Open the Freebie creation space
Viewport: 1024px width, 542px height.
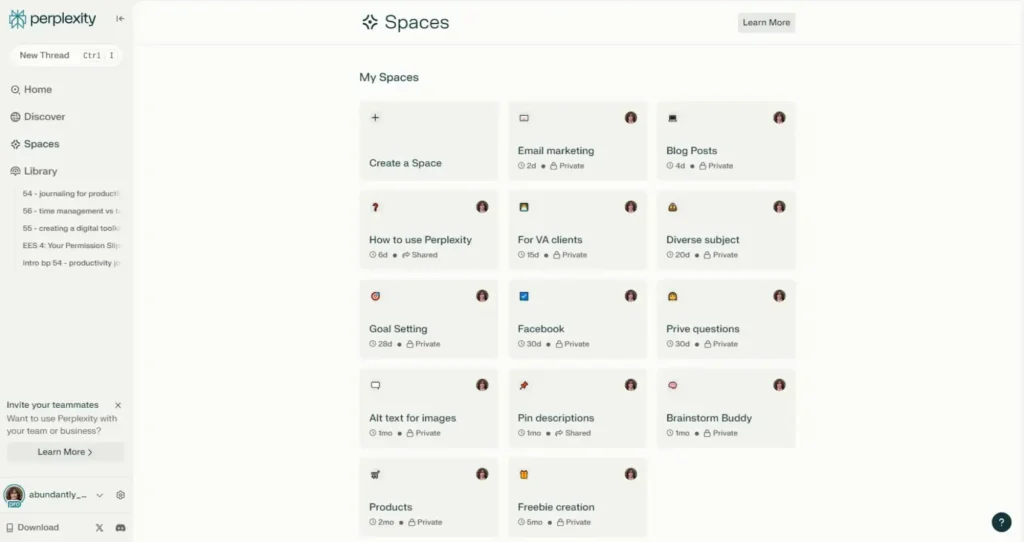[x=578, y=498]
